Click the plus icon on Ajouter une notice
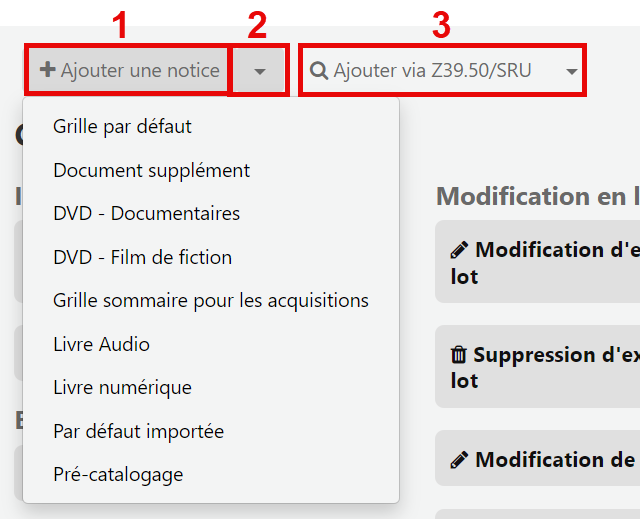The image size is (640, 519). point(48,69)
